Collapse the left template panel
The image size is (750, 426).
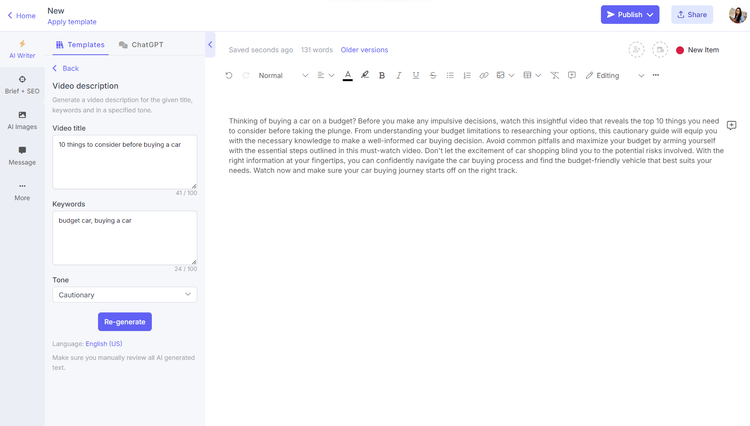coord(210,44)
